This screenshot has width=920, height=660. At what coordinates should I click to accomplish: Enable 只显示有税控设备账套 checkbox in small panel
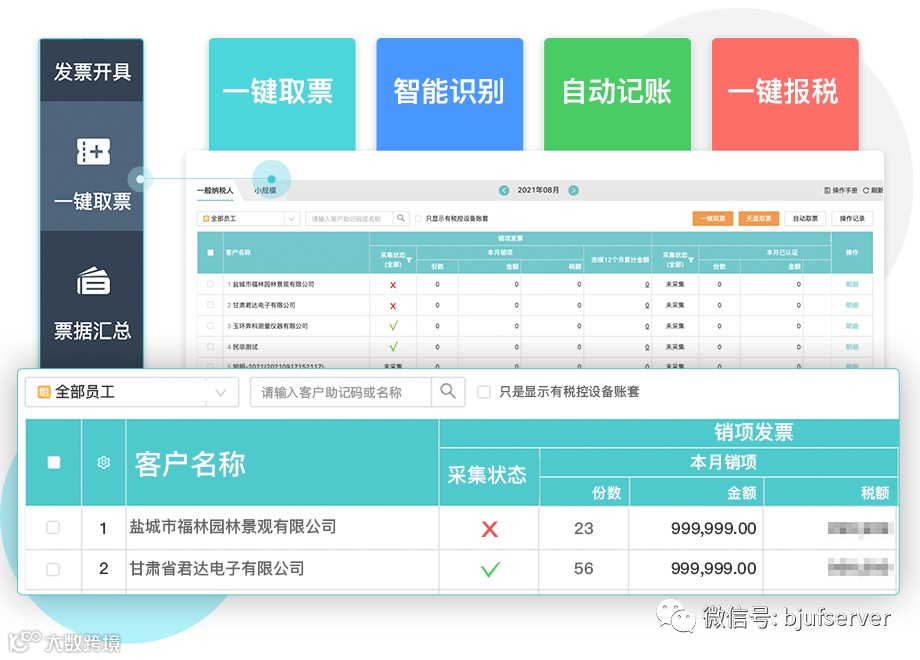418,218
